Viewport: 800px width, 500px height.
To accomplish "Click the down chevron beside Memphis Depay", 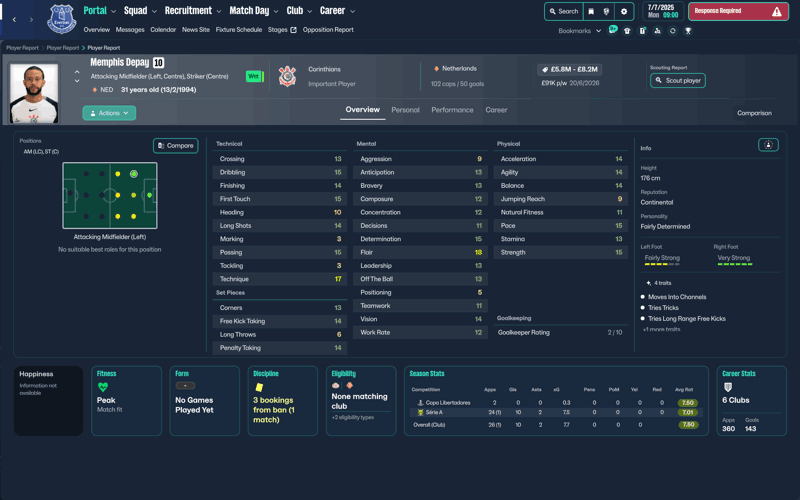I will point(77,81).
